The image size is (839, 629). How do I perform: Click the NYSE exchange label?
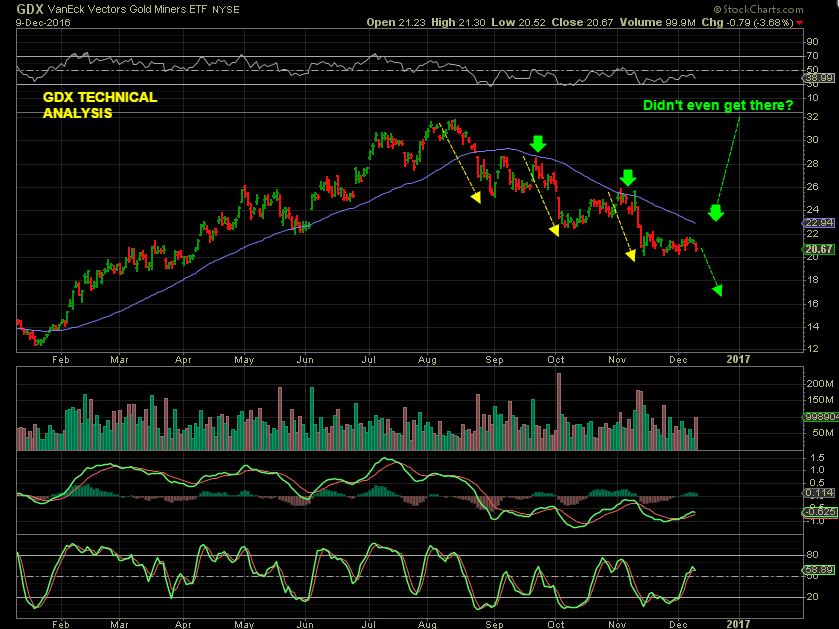(225, 10)
